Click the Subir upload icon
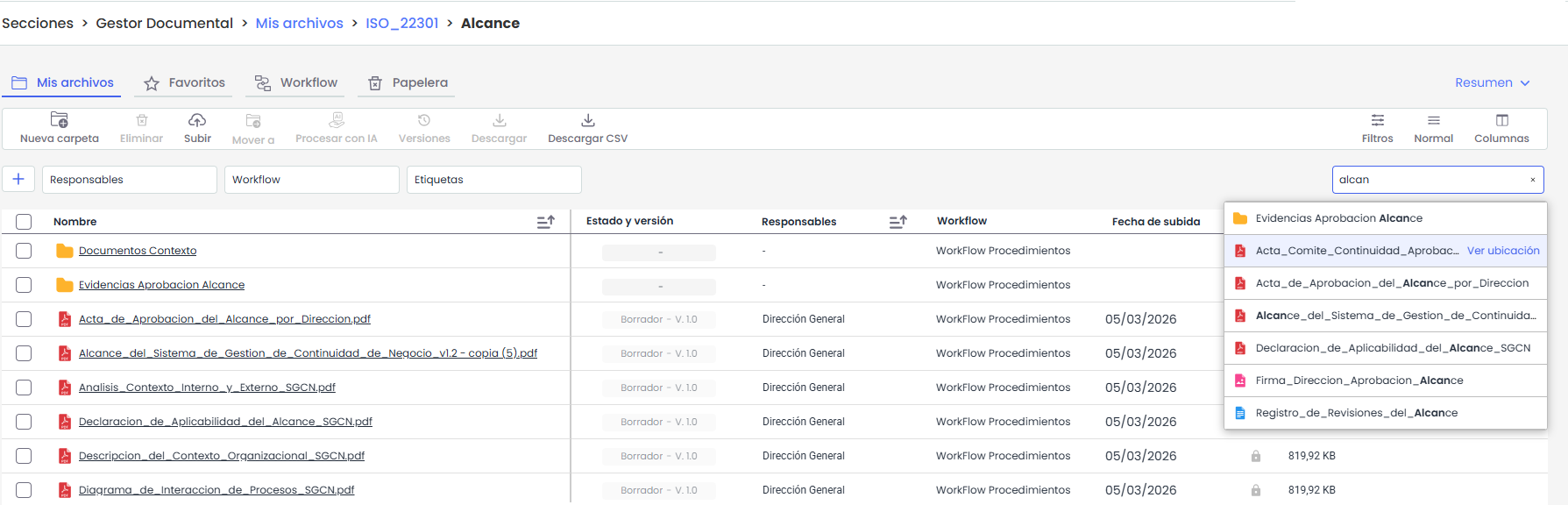 (x=197, y=120)
